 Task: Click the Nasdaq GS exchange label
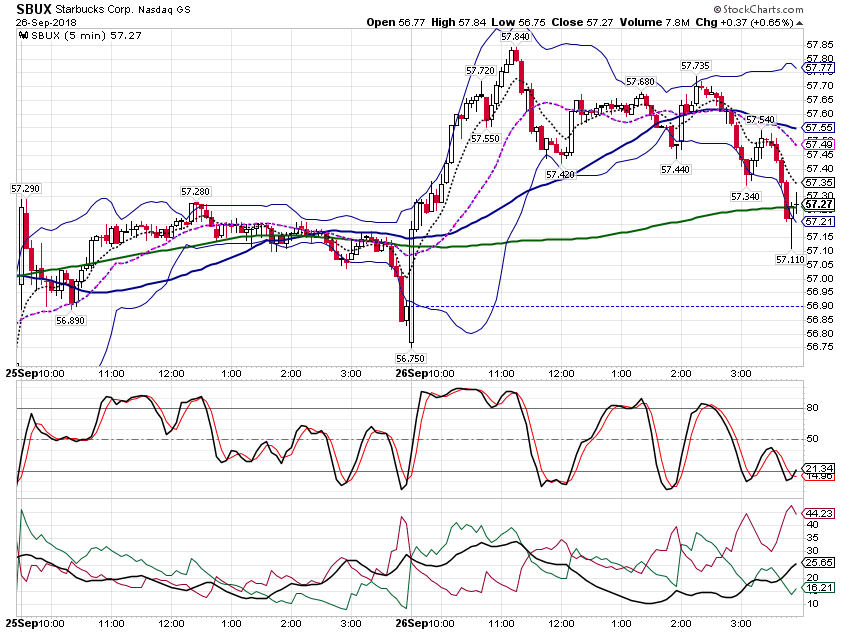tap(164, 10)
